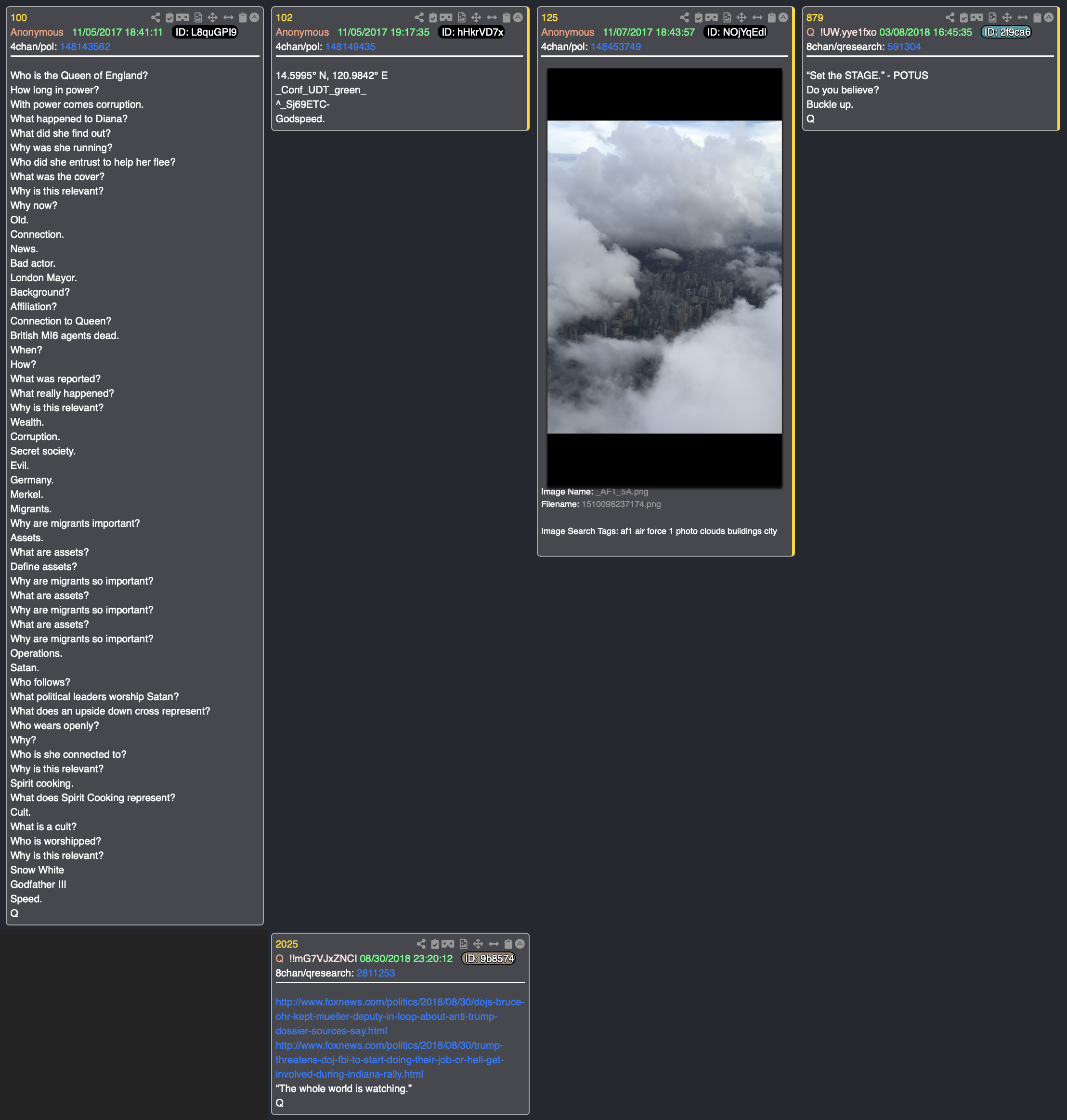
Task: Click the VR goggles icon on post 100
Action: pos(182,18)
